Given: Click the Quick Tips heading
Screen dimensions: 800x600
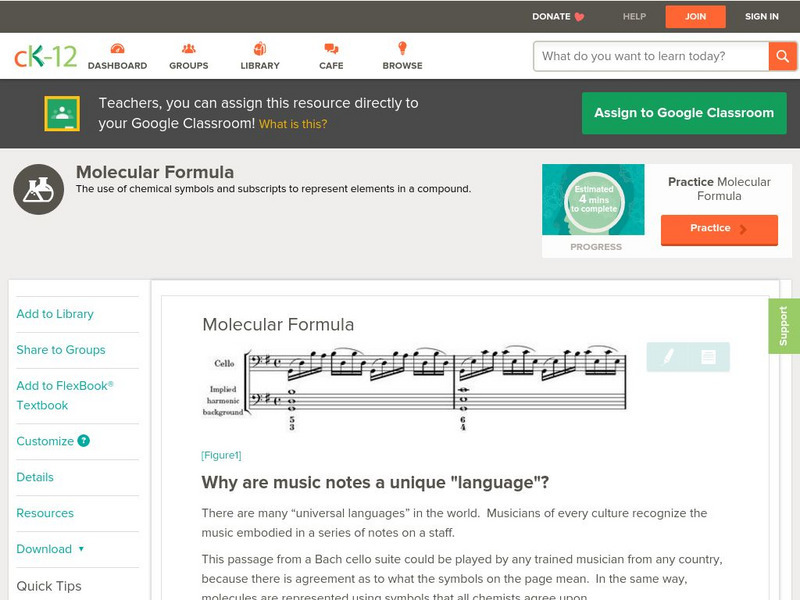Looking at the screenshot, I should (49, 586).
